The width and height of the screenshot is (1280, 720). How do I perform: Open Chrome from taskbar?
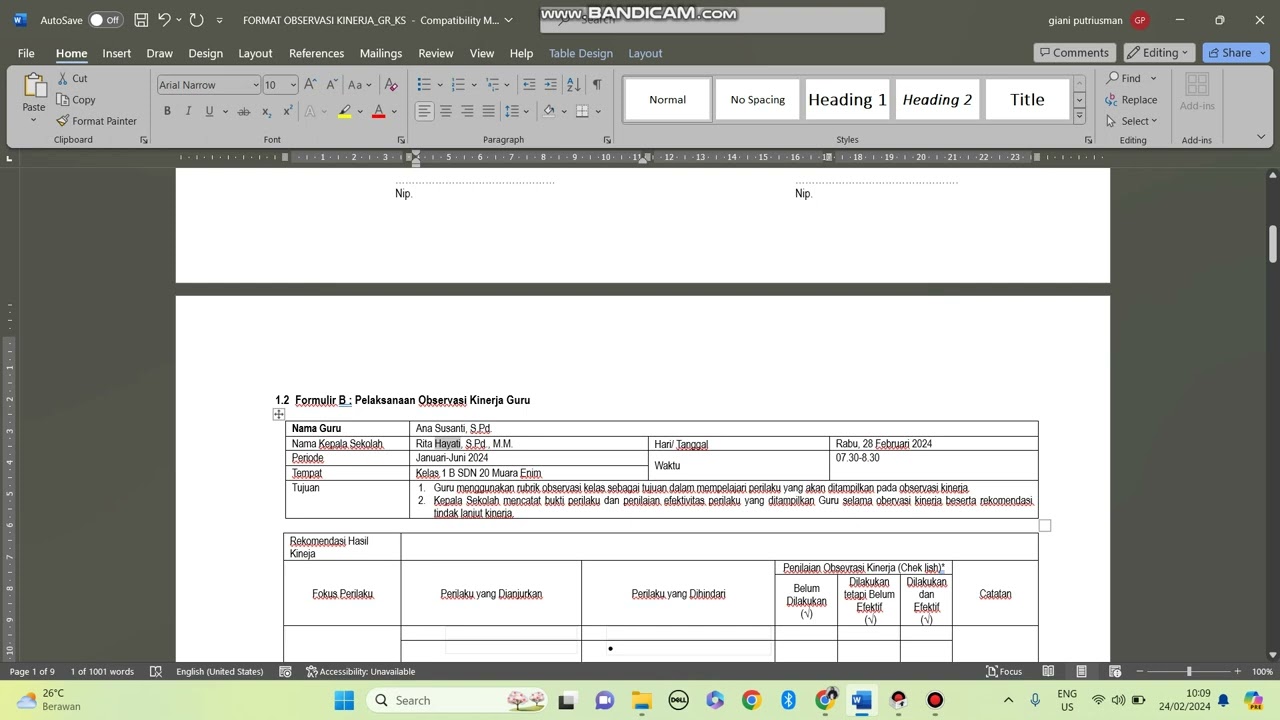coord(751,700)
